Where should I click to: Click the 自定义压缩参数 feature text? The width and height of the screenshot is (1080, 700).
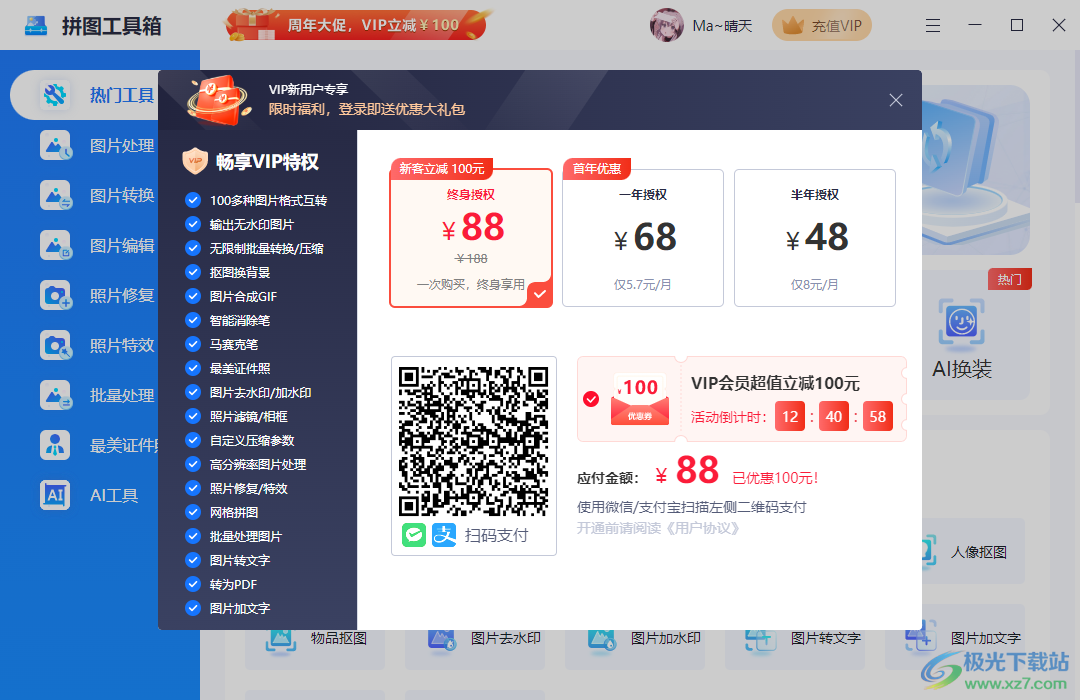(252, 440)
